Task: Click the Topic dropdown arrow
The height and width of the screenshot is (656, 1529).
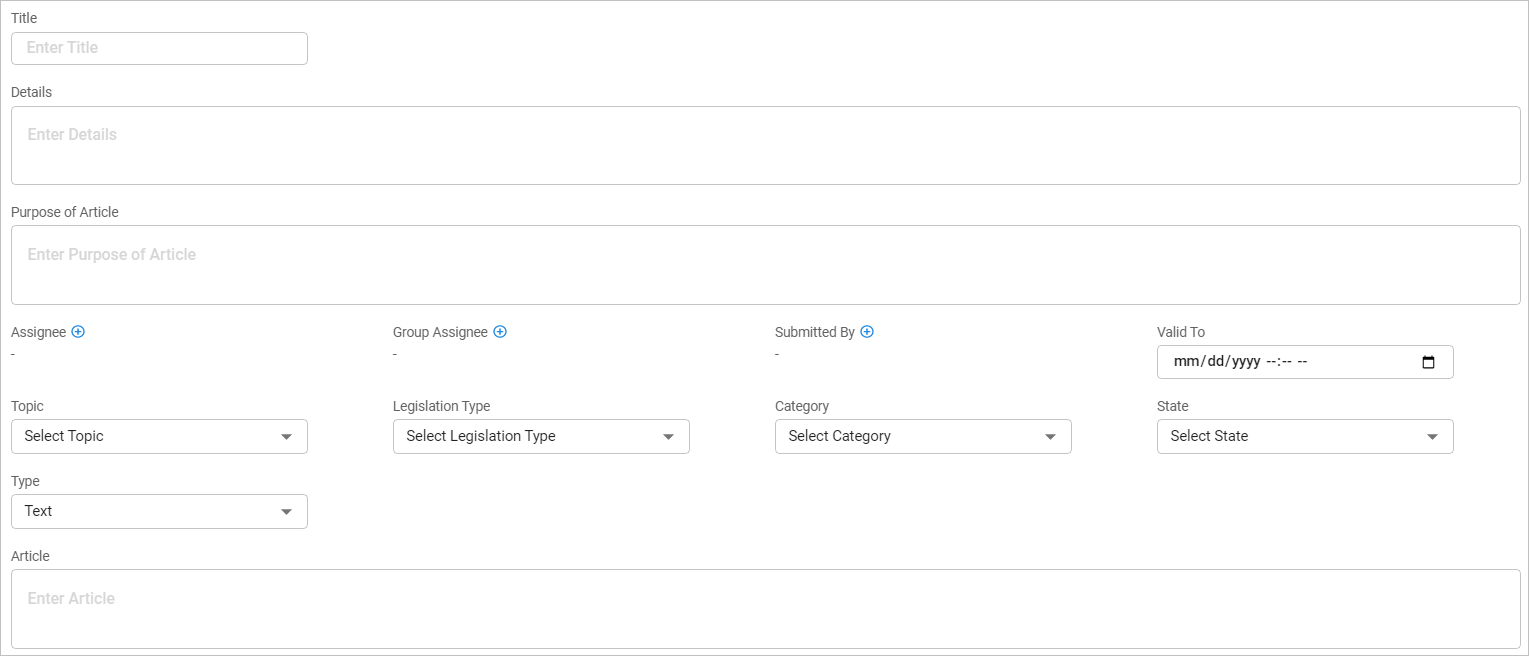Action: coord(287,437)
